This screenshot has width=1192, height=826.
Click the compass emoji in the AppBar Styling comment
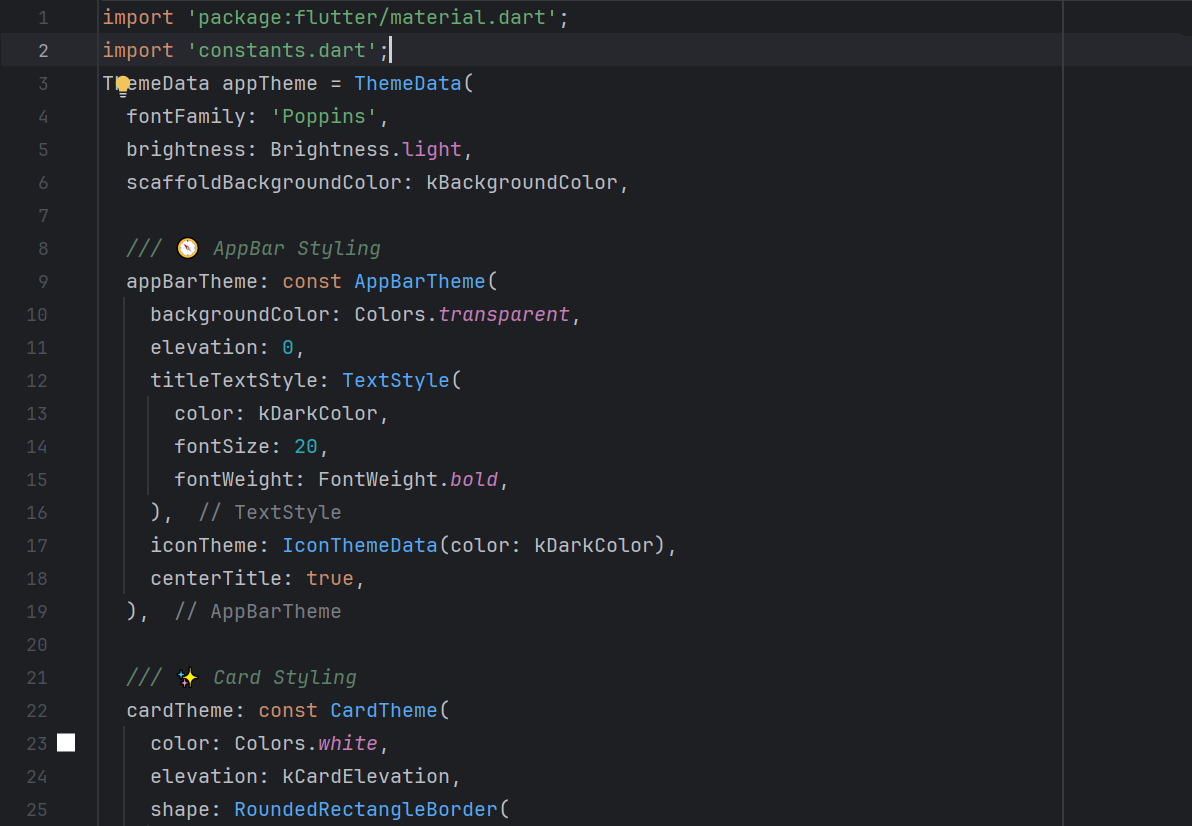(x=187, y=248)
